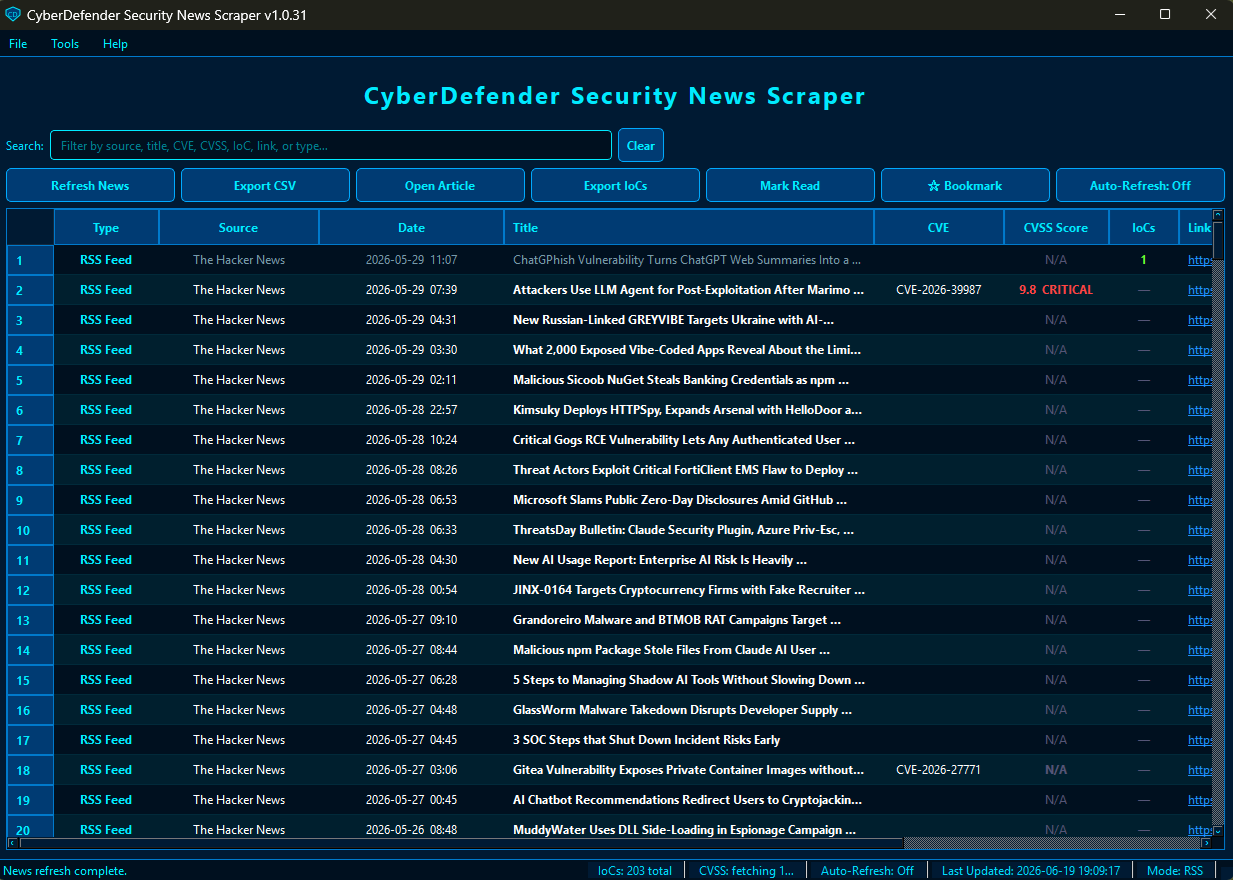The height and width of the screenshot is (880, 1233).
Task: Bookmark the selected article
Action: click(x=965, y=185)
